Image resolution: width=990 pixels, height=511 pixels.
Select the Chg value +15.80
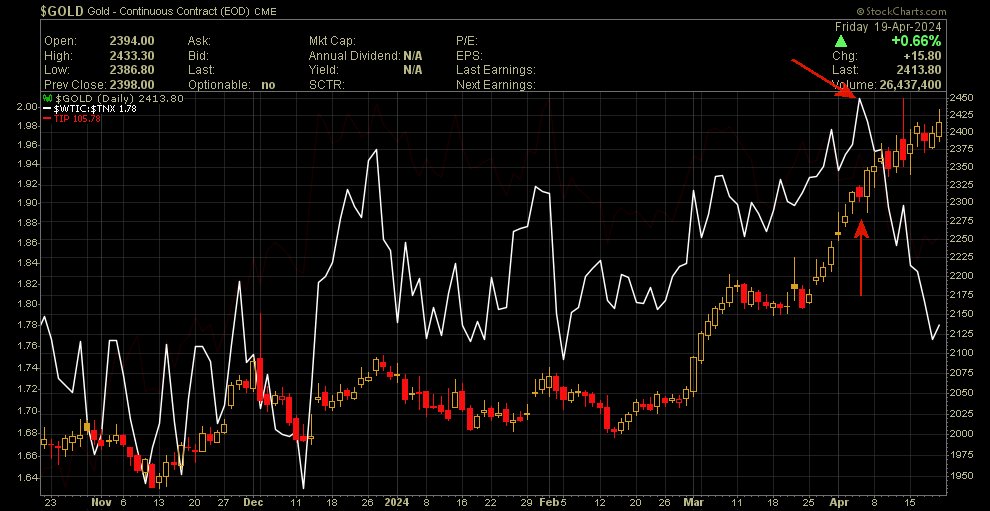click(923, 56)
